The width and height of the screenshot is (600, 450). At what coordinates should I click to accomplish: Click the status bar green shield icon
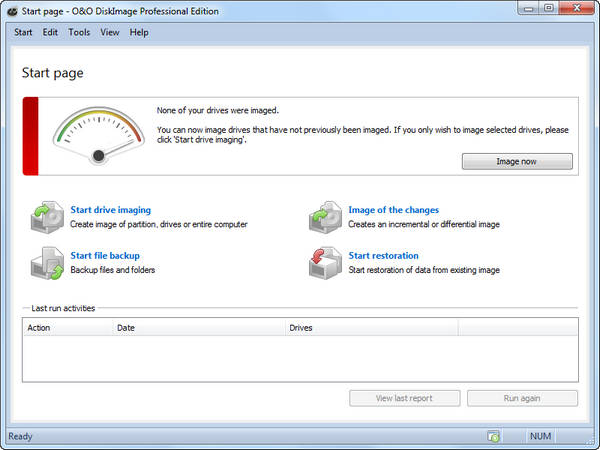click(x=493, y=436)
